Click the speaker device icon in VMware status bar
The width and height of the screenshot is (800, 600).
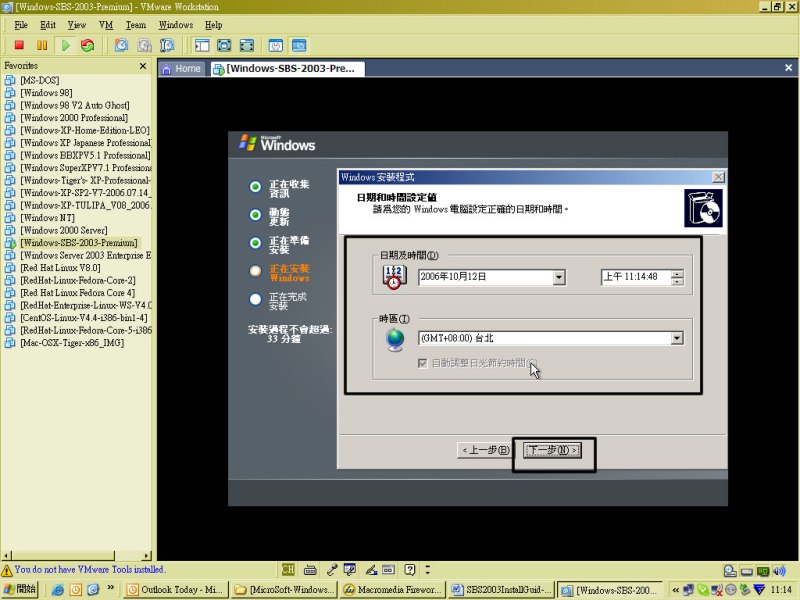click(x=779, y=570)
